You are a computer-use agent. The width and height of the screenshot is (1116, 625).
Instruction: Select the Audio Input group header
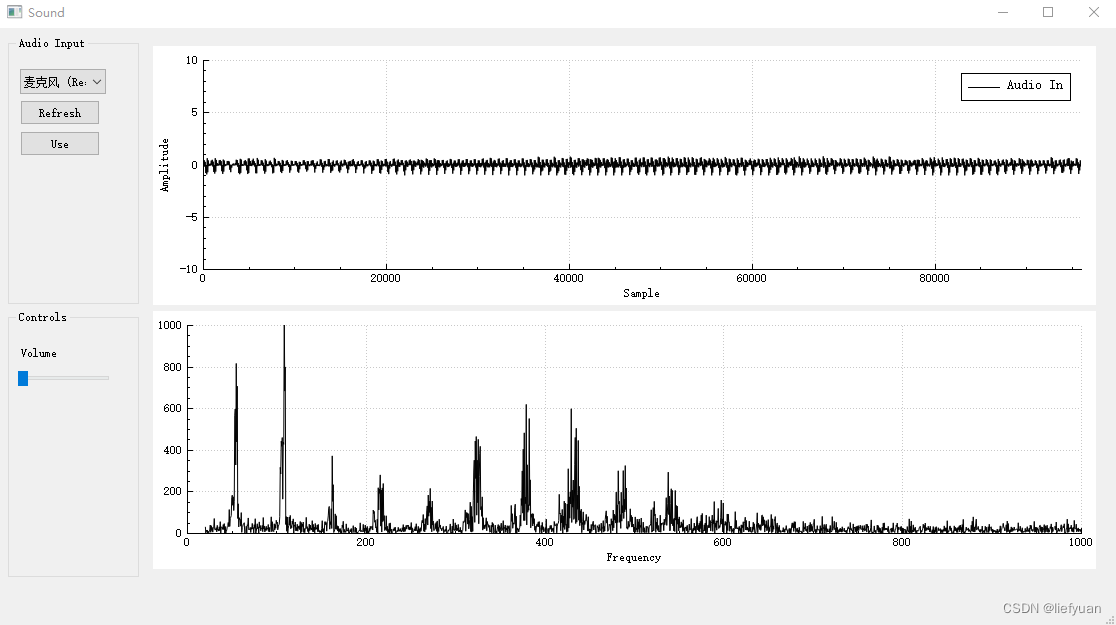50,43
